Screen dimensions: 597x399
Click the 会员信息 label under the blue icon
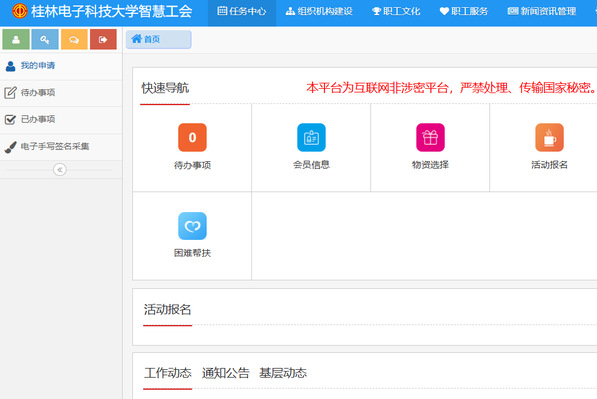pos(311,165)
